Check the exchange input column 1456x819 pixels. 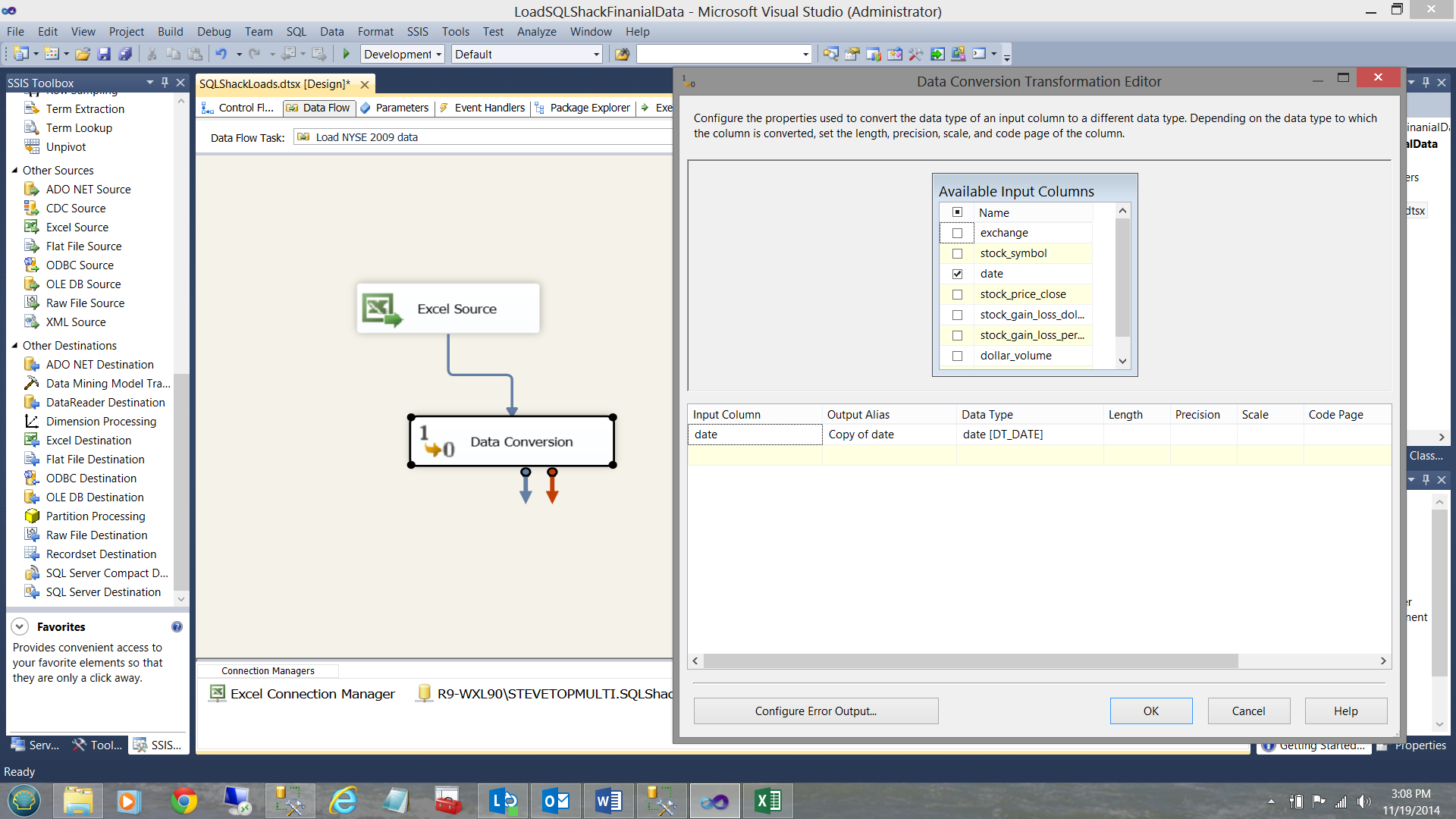pyautogui.click(x=957, y=233)
